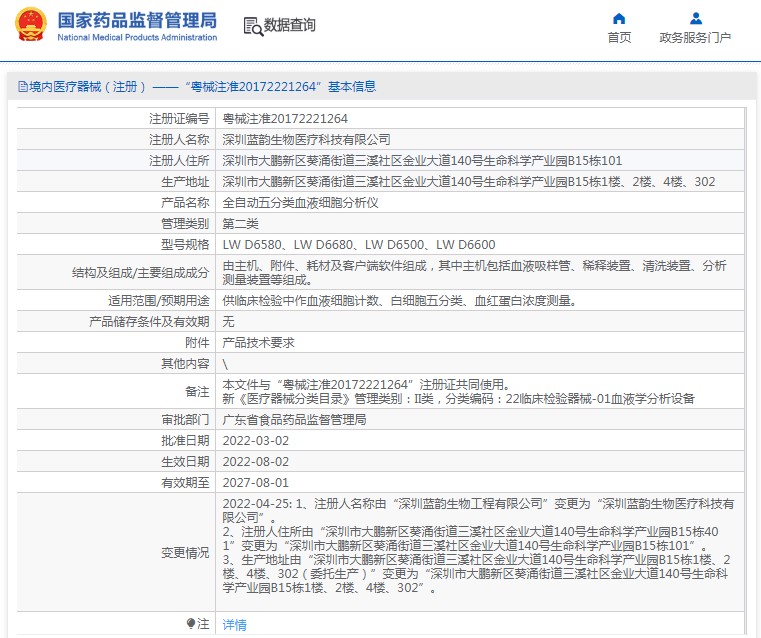Click the national emblem logo icon
The width and height of the screenshot is (761, 638).
point(29,25)
